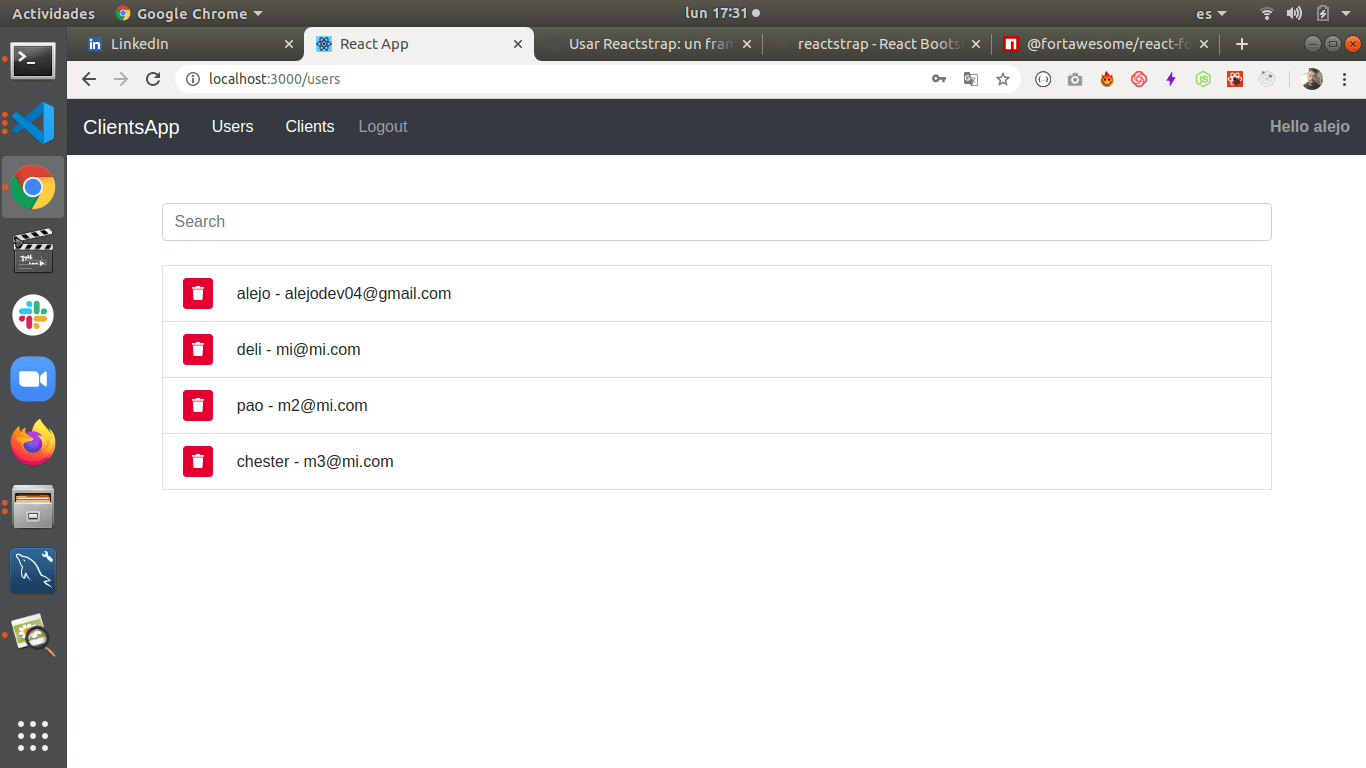Open the 'es' keyboard language dropdown
This screenshot has height=768, width=1366.
(1210, 14)
